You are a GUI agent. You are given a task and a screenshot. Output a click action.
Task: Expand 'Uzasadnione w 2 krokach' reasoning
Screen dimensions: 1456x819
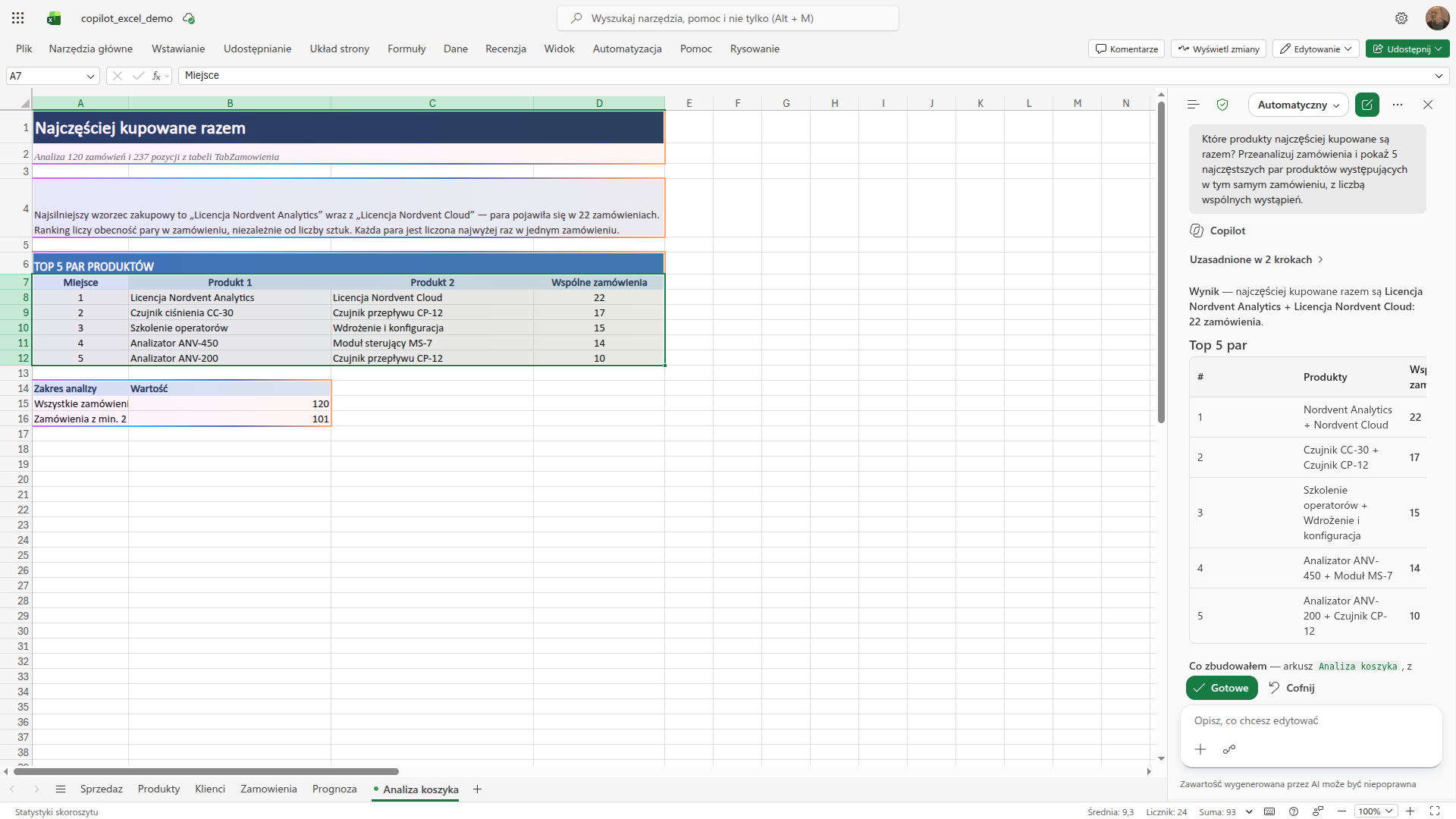click(1256, 259)
